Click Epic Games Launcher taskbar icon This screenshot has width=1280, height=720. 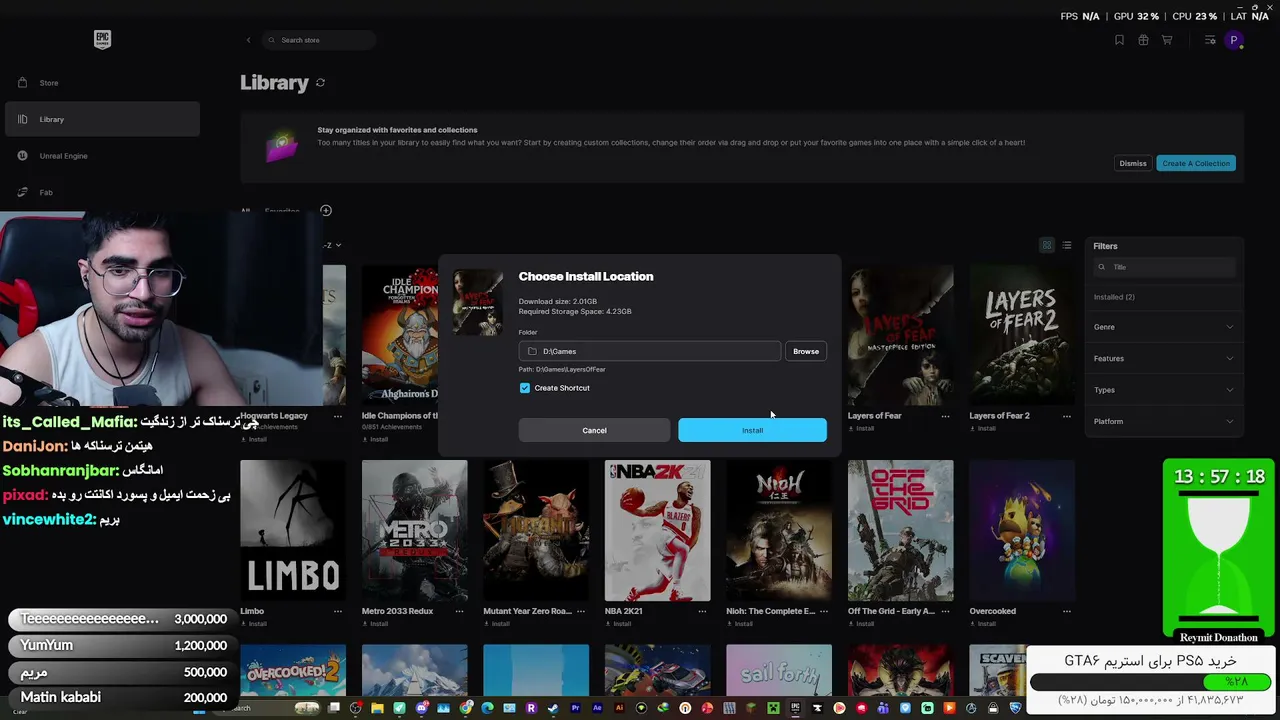pyautogui.click(x=795, y=709)
